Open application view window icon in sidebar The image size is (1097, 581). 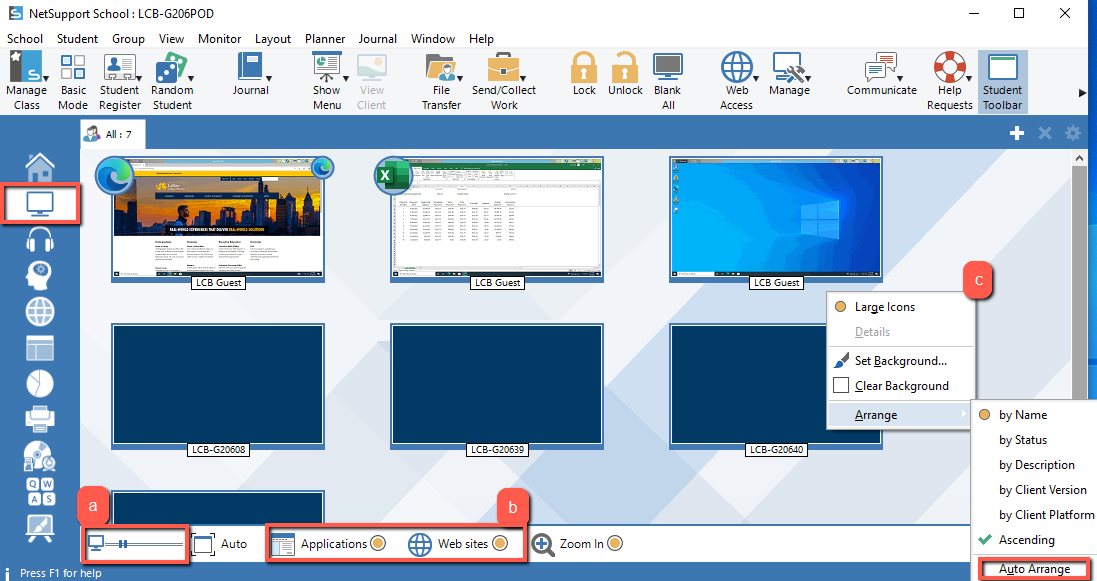tap(40, 347)
